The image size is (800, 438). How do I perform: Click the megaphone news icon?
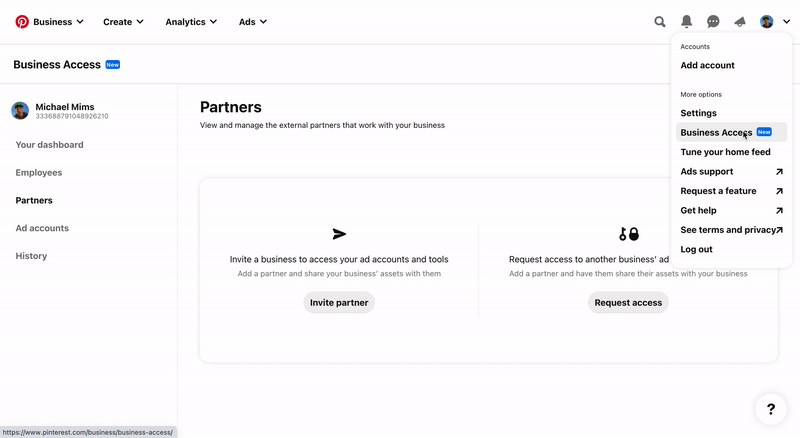(x=740, y=21)
